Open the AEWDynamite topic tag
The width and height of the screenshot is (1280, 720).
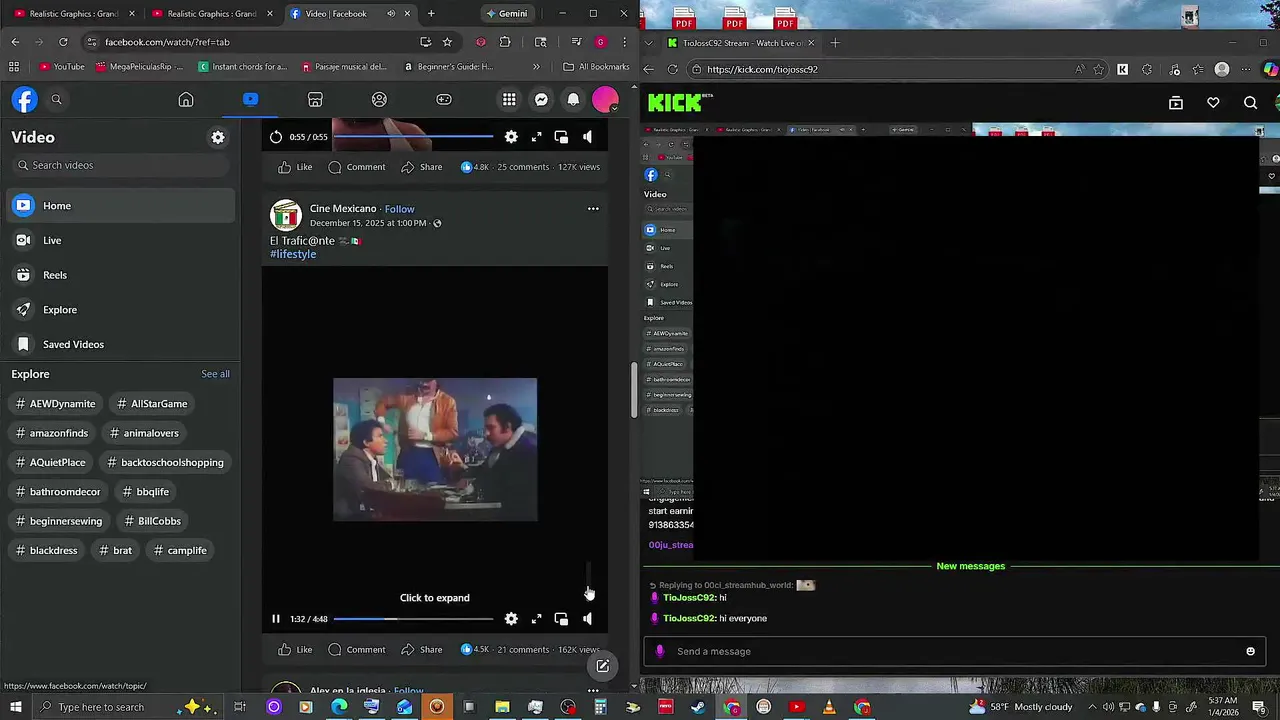point(55,404)
